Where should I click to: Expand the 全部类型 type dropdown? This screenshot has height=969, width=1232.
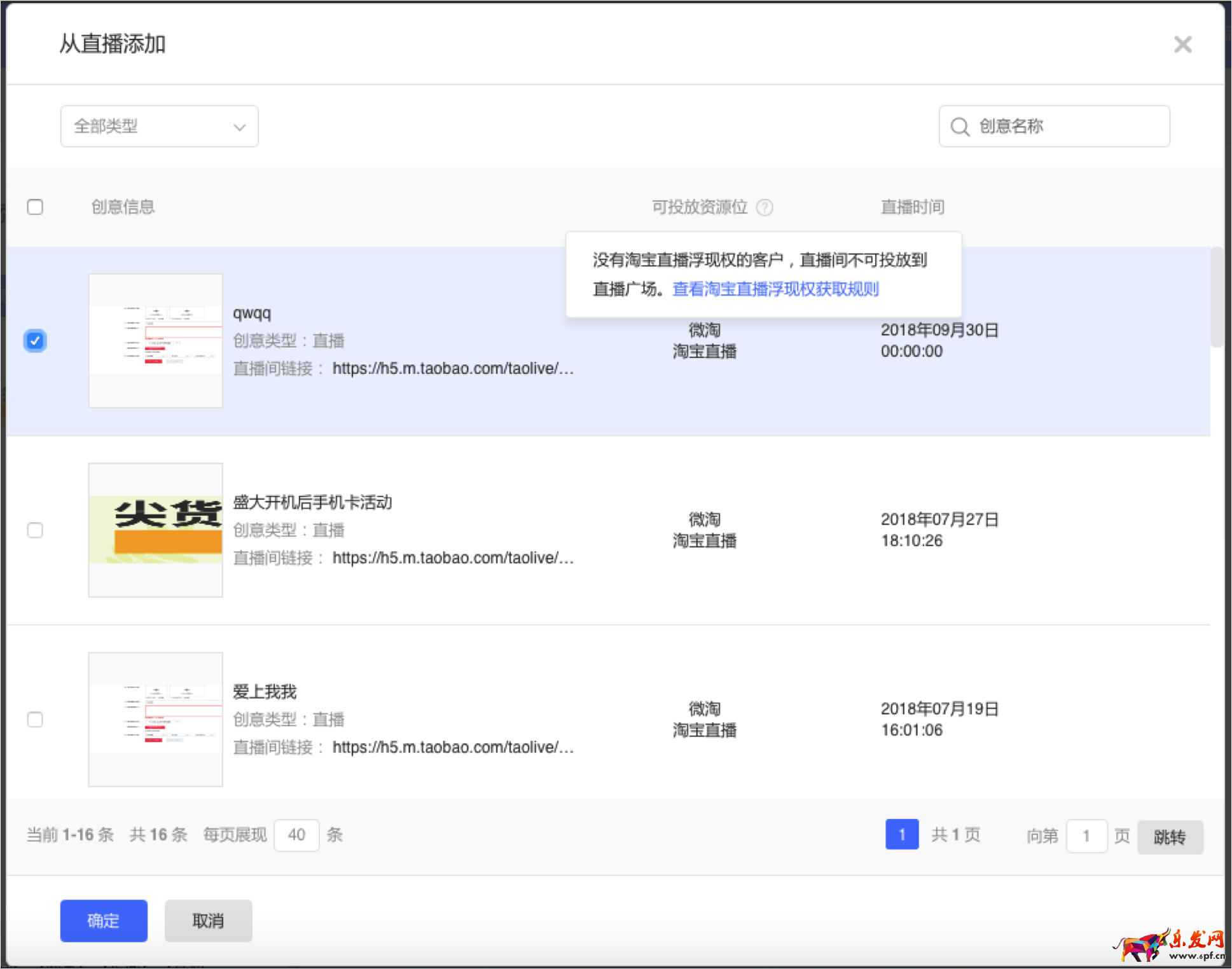[x=159, y=127]
